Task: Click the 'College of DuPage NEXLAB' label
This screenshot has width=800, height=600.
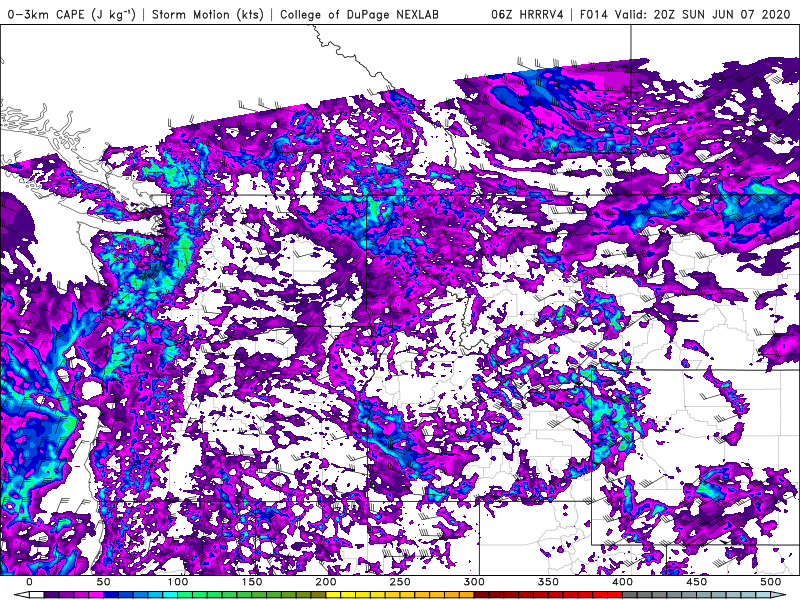Action: pyautogui.click(x=359, y=14)
